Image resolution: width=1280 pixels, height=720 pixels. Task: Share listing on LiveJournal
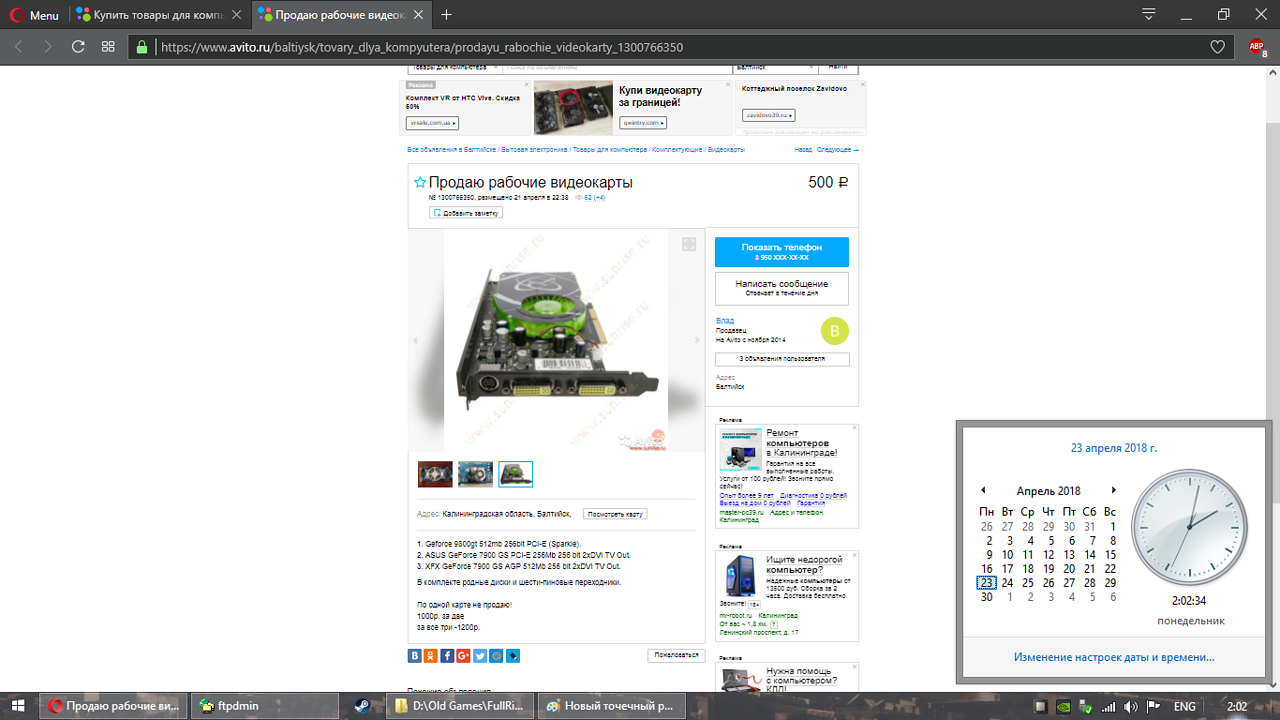[513, 656]
